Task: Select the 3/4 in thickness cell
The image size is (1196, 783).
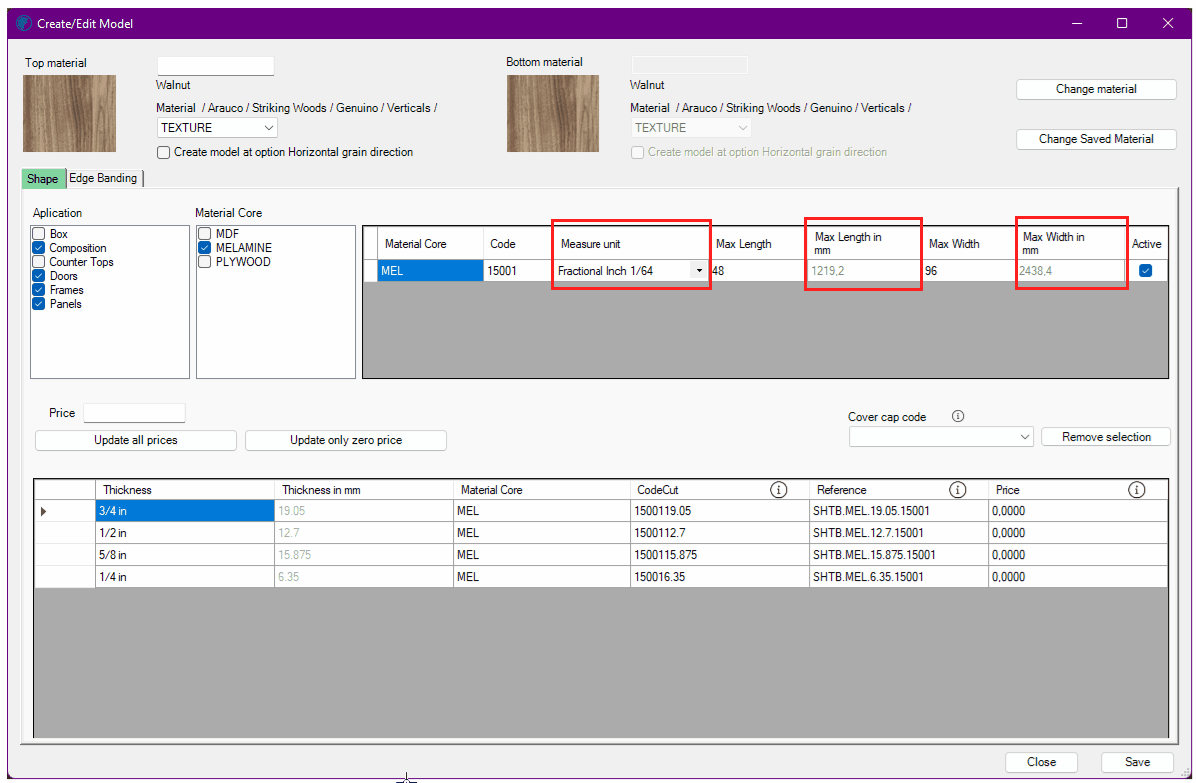Action: 185,511
